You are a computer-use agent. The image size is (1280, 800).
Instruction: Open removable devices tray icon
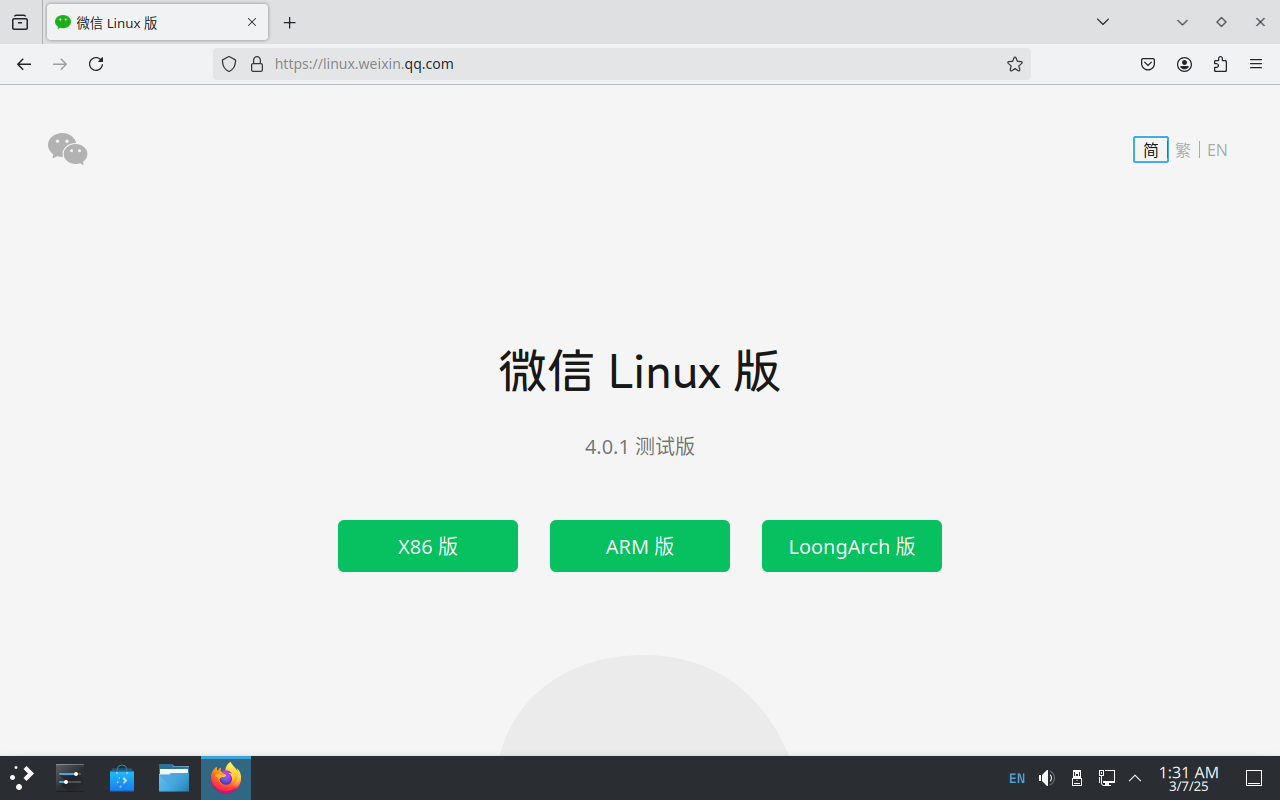1077,778
